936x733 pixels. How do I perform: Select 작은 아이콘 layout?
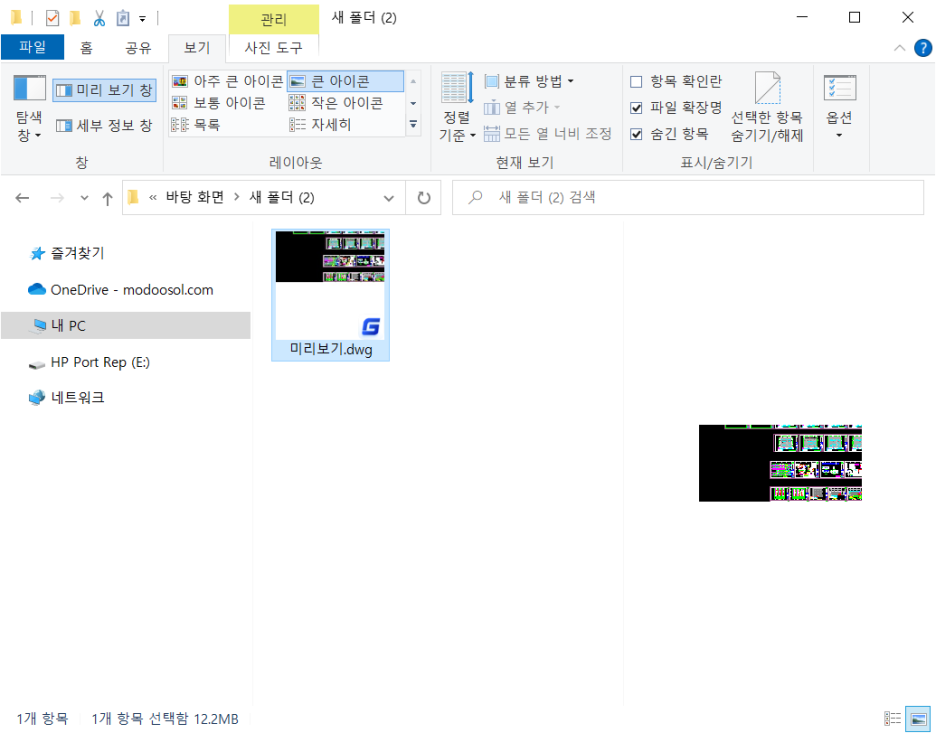coord(336,103)
